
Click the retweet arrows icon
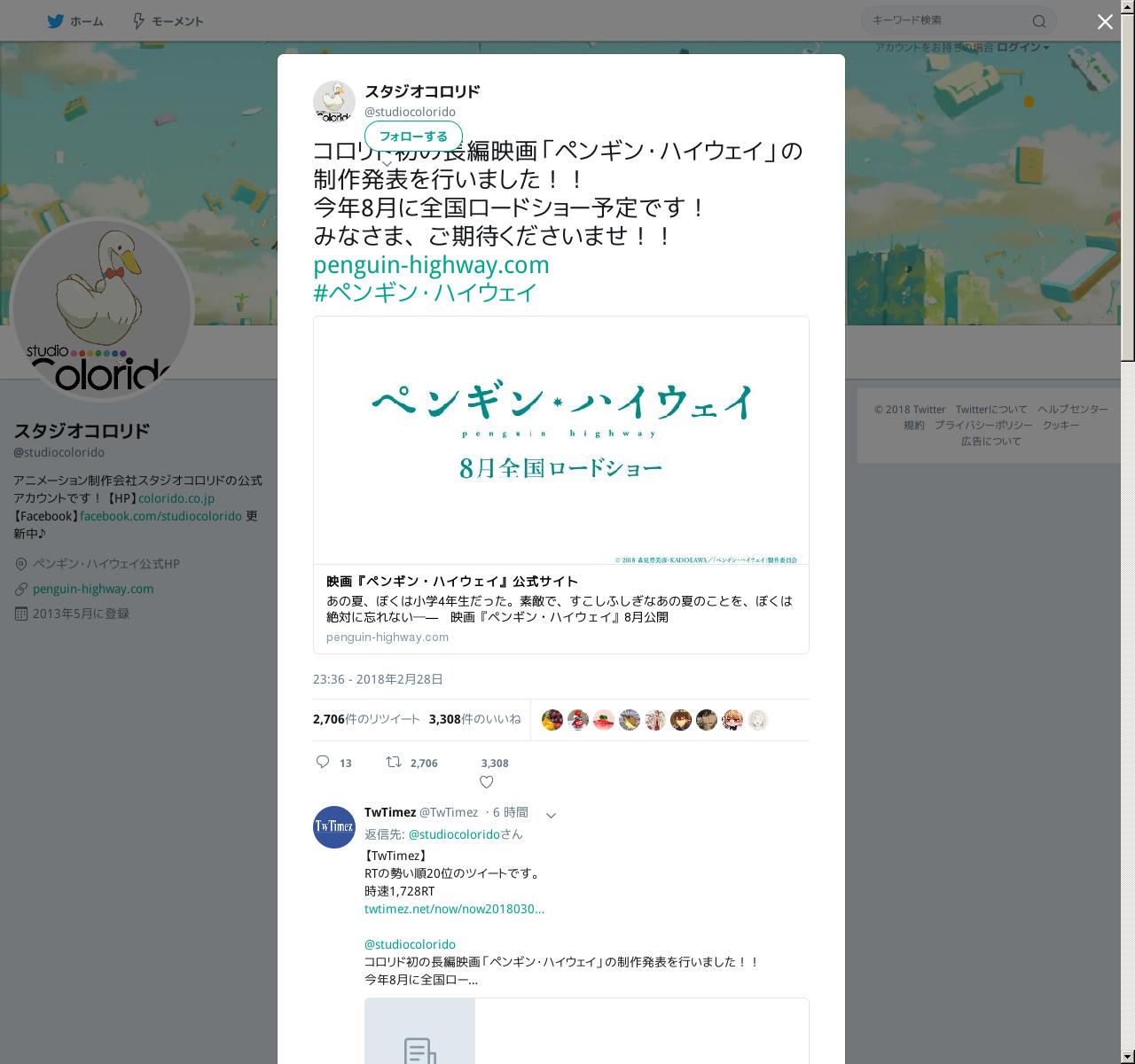(x=394, y=762)
